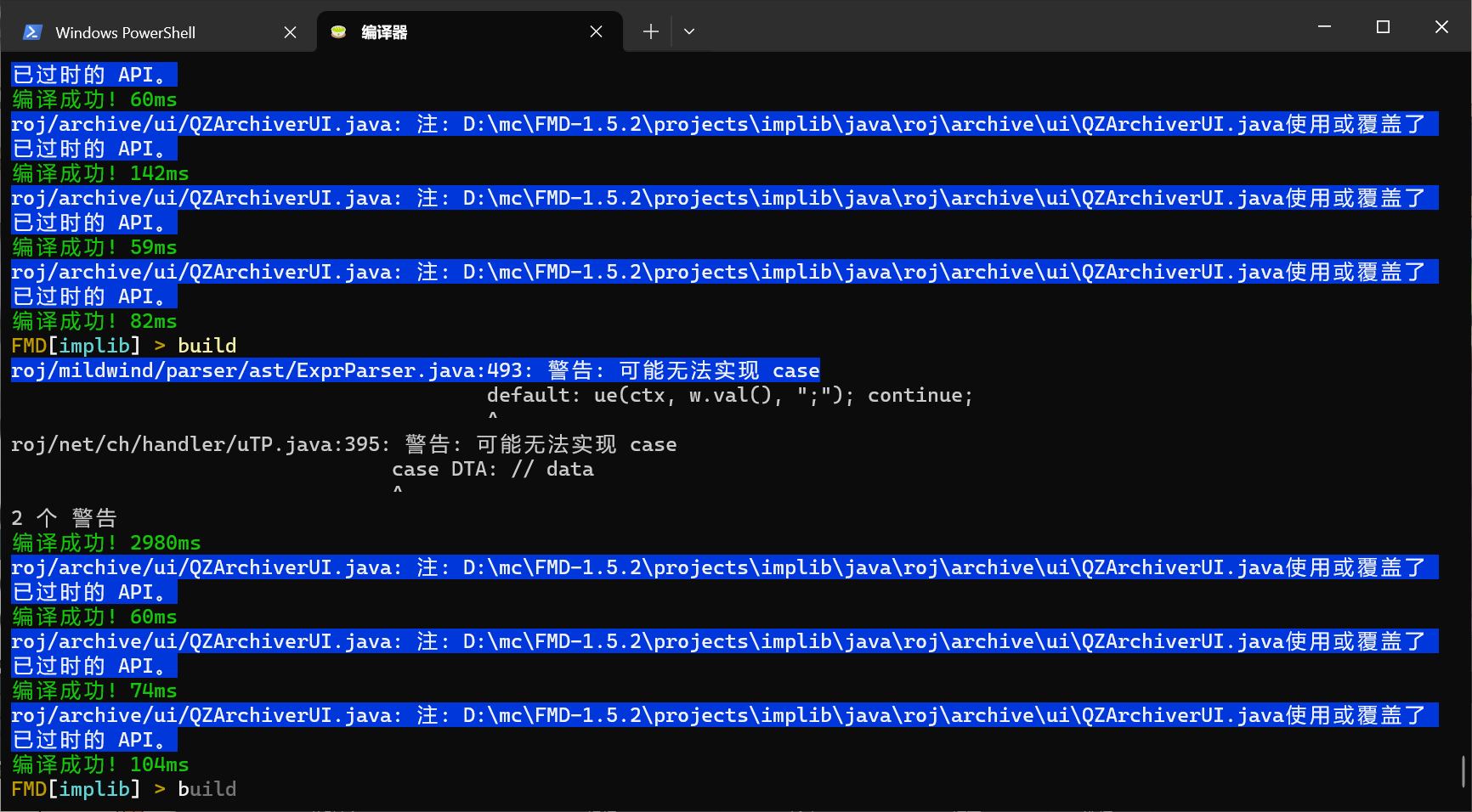The width and height of the screenshot is (1472, 812).
Task: Close the Windows PowerShell tab
Action: (290, 32)
